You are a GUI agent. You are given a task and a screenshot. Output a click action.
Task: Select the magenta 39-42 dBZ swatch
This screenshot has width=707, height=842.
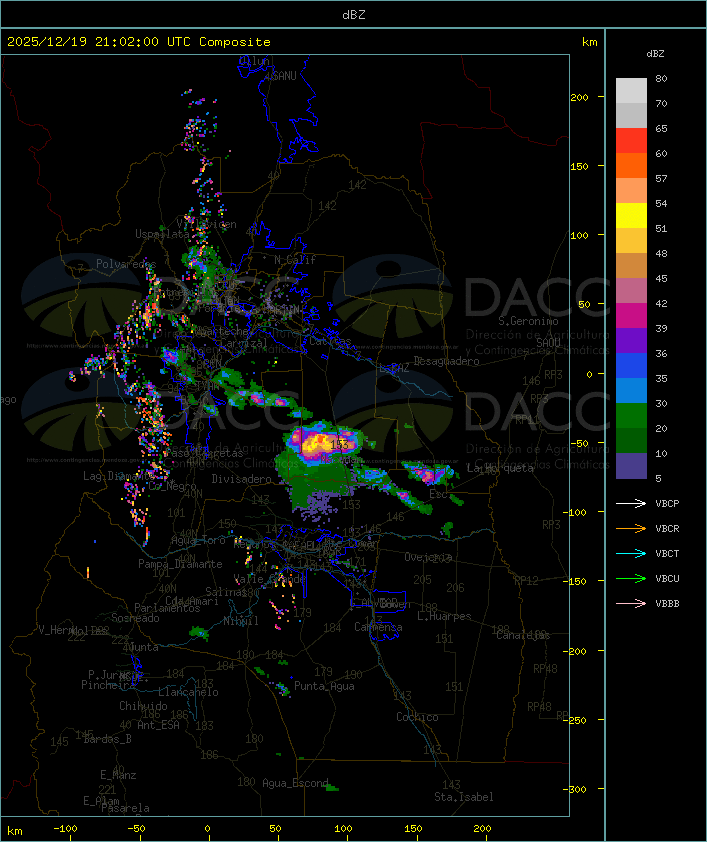point(631,316)
